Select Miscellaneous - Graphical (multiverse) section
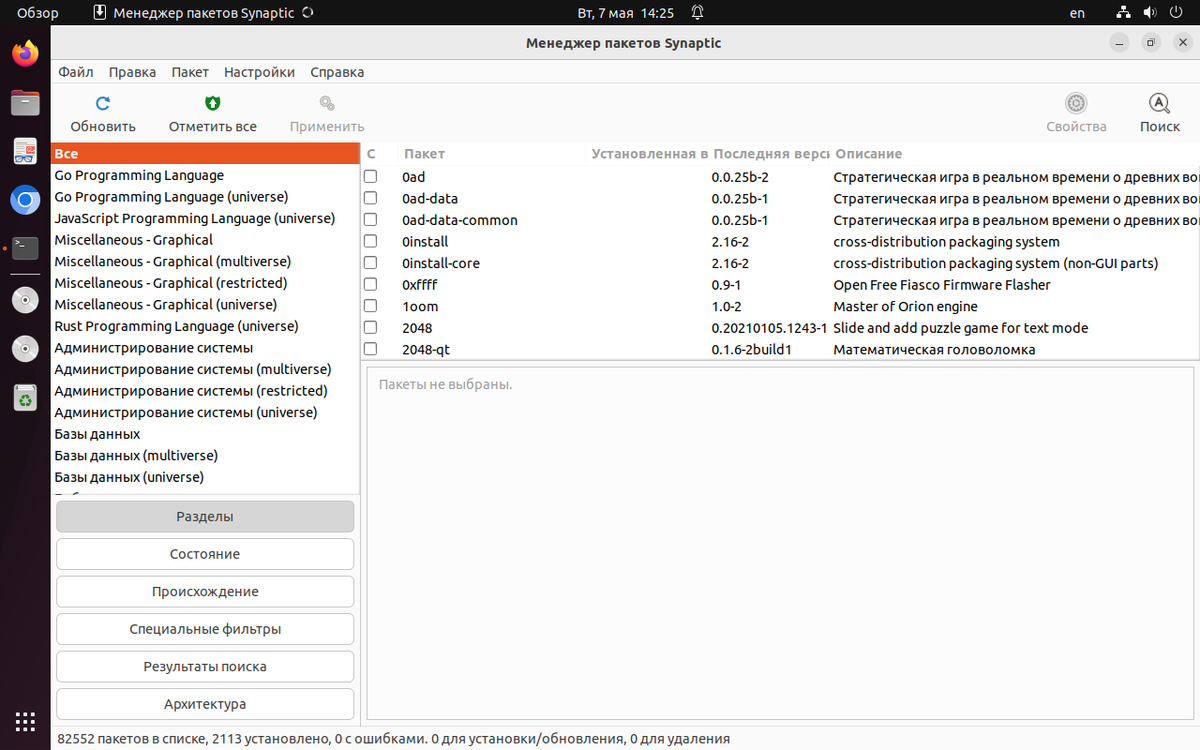The width and height of the screenshot is (1200, 750). coord(205,262)
